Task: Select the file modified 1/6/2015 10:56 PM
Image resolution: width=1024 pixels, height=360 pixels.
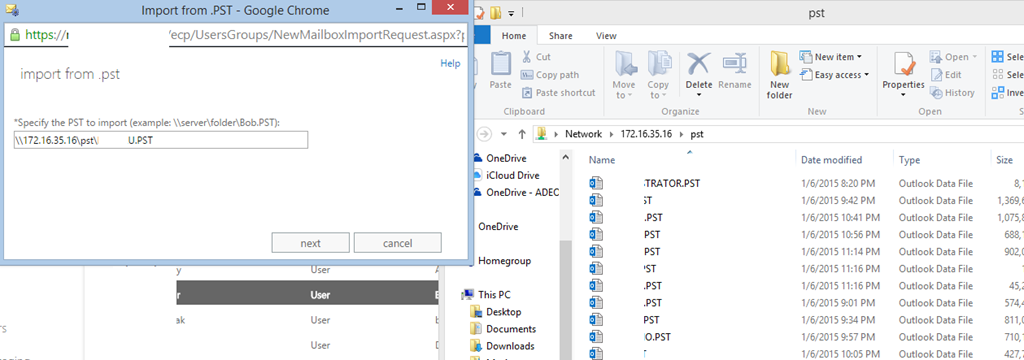Action: (804, 235)
